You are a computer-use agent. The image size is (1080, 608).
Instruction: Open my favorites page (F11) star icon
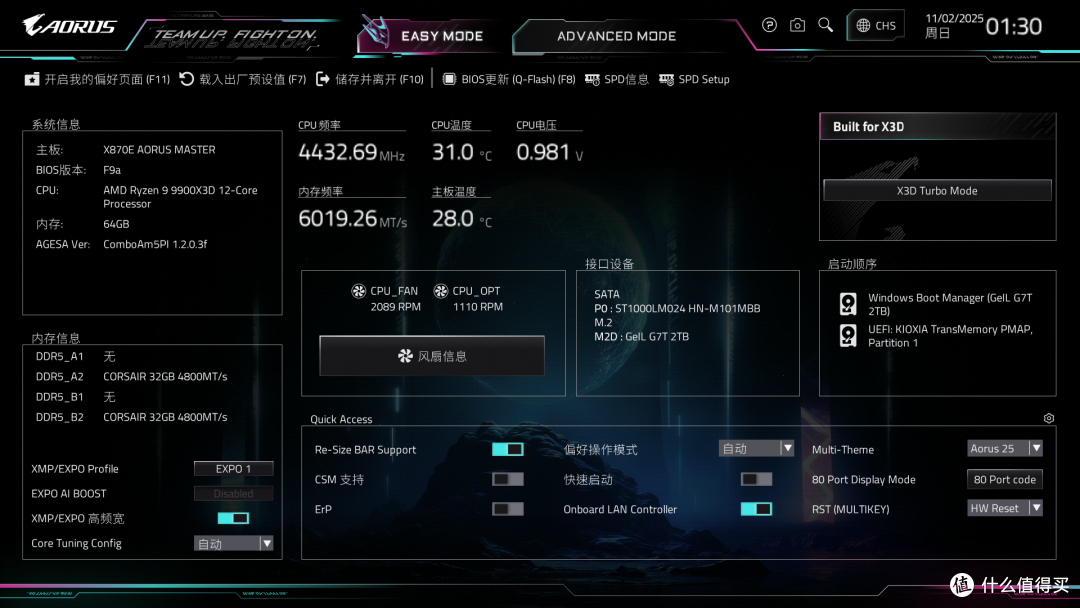[32, 79]
